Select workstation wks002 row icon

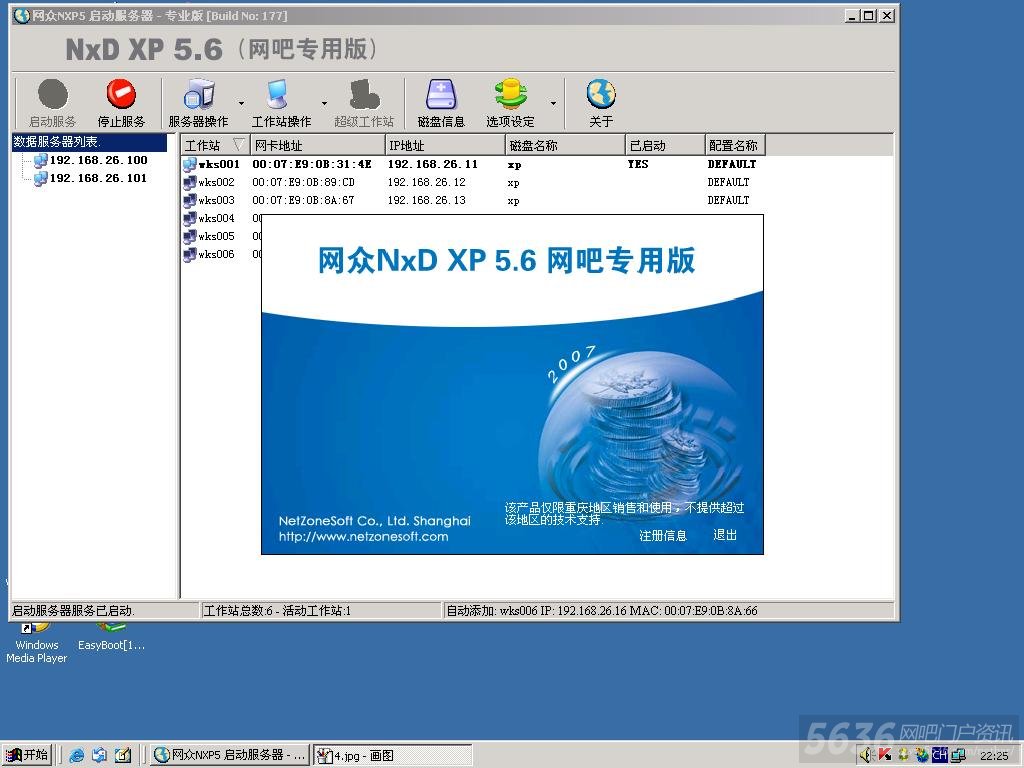189,182
